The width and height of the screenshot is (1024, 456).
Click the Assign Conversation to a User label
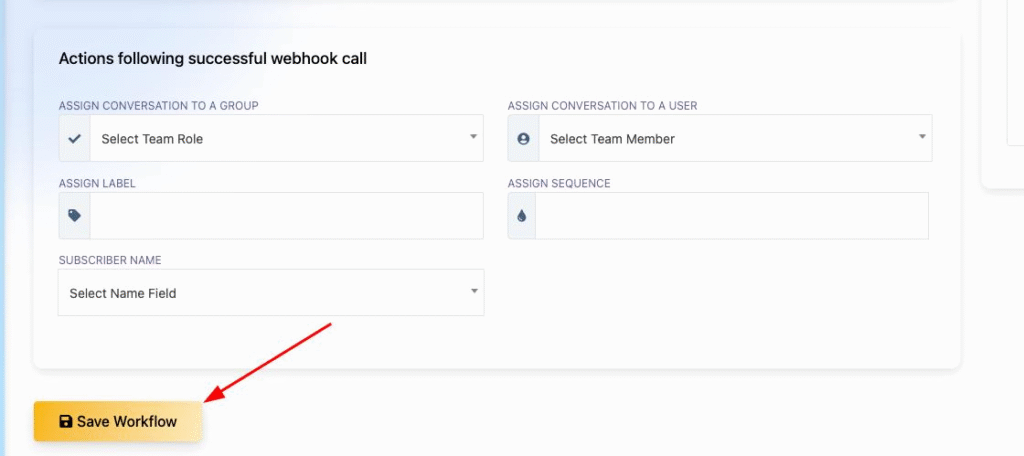[x=602, y=106]
